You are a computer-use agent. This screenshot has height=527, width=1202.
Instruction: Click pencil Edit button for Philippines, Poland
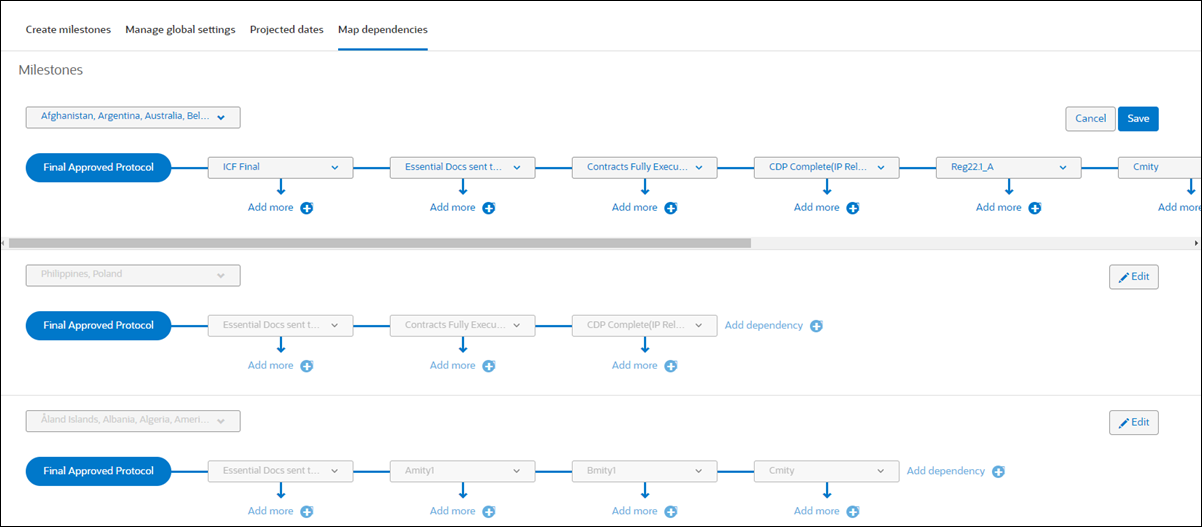1133,276
